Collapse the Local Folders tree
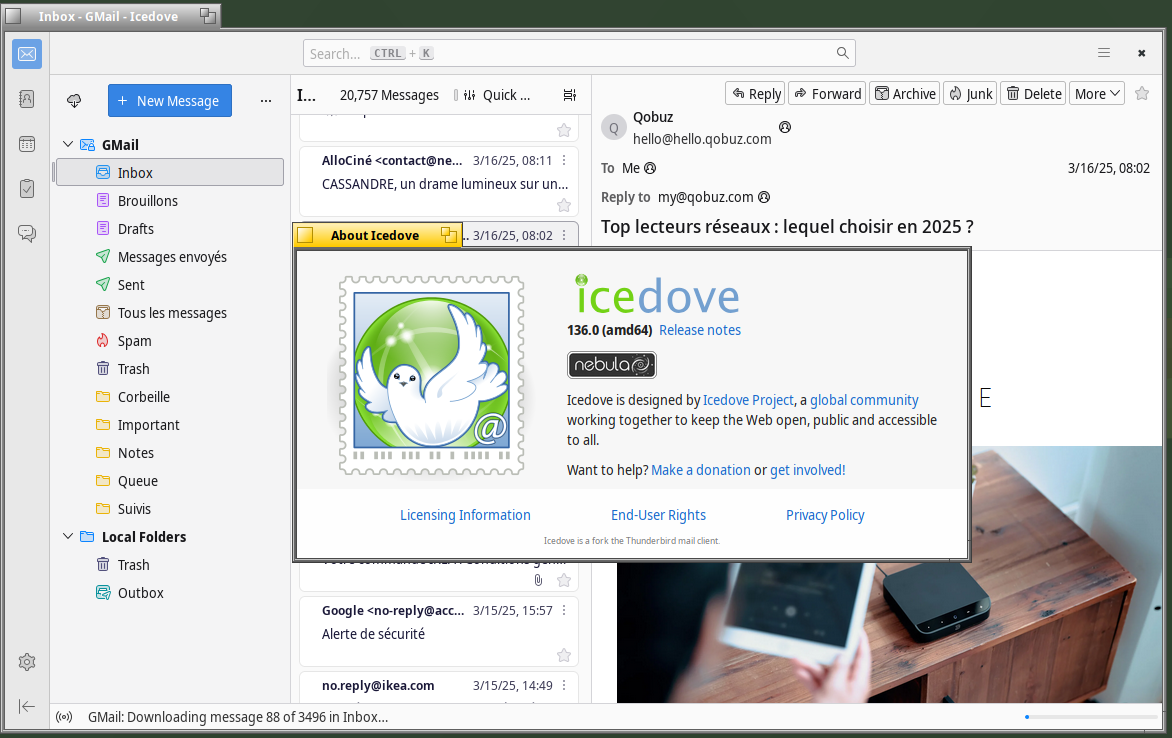This screenshot has width=1172, height=738. point(68,536)
